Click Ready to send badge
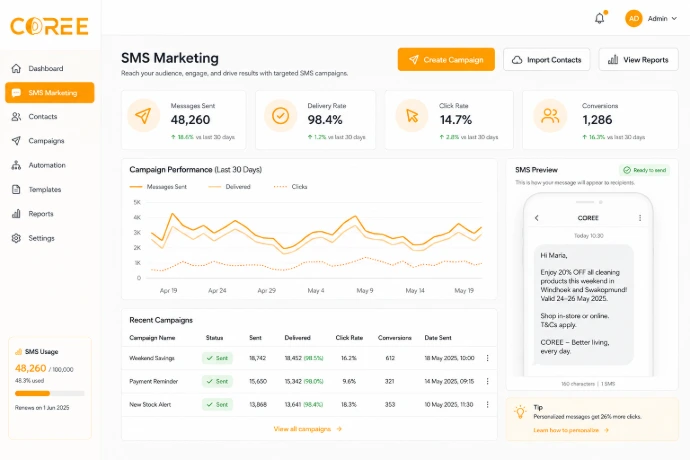 tap(644, 170)
